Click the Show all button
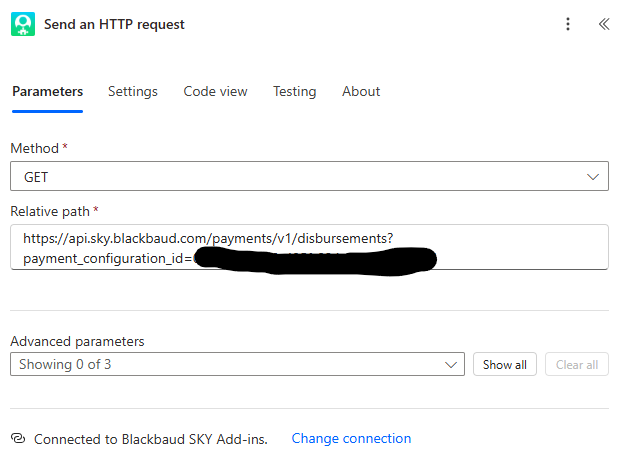The image size is (622, 463). tap(505, 364)
